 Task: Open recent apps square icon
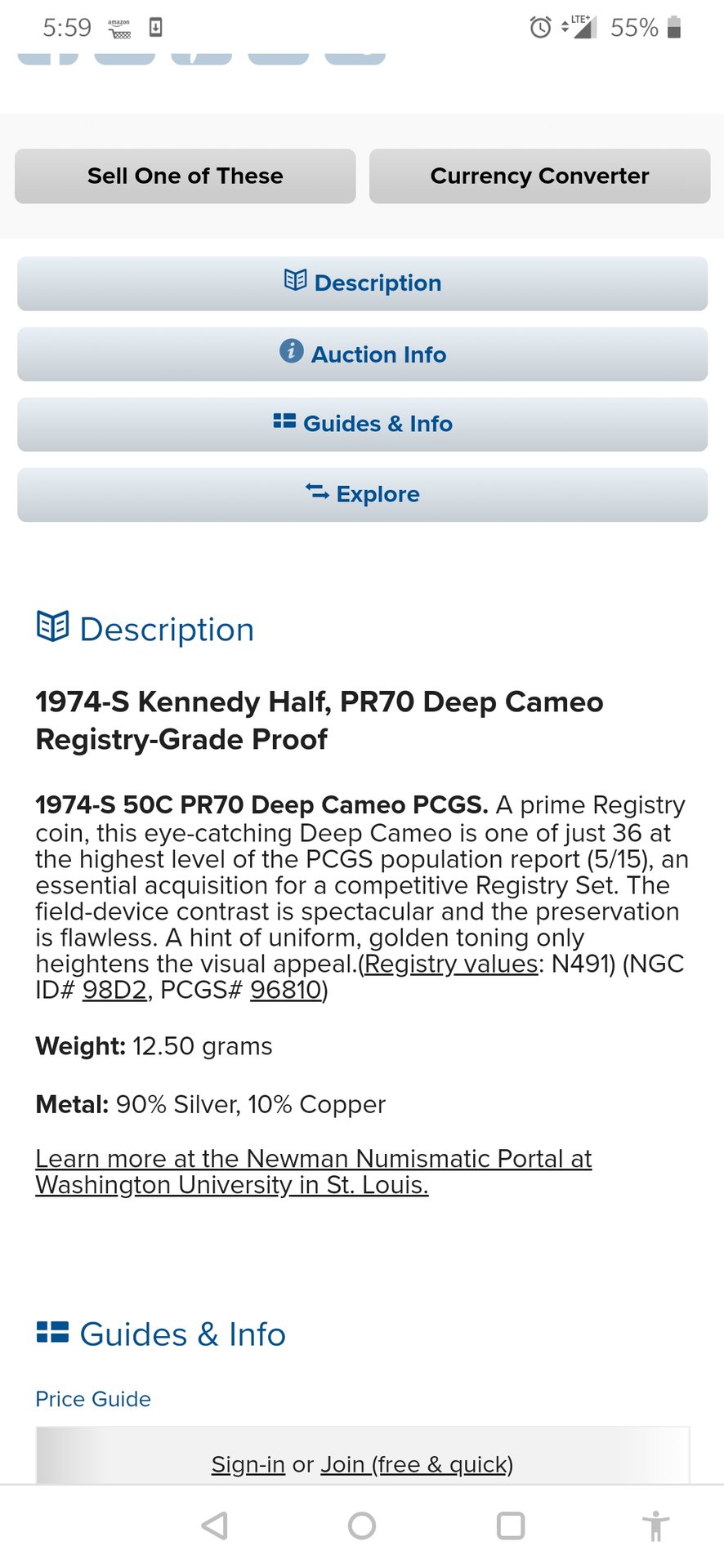pyautogui.click(x=511, y=1525)
